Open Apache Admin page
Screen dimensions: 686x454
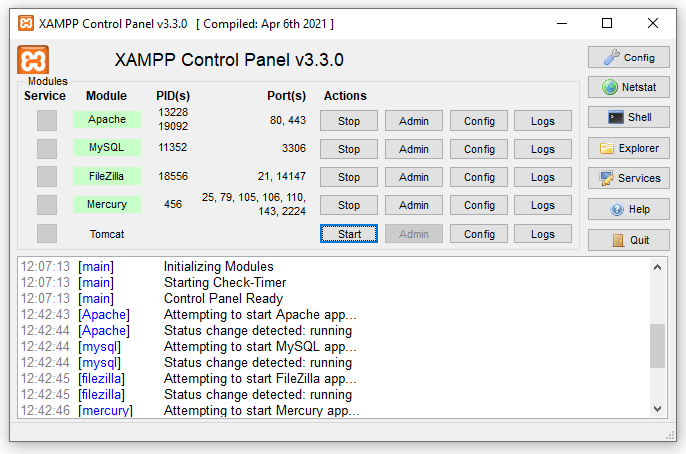414,121
